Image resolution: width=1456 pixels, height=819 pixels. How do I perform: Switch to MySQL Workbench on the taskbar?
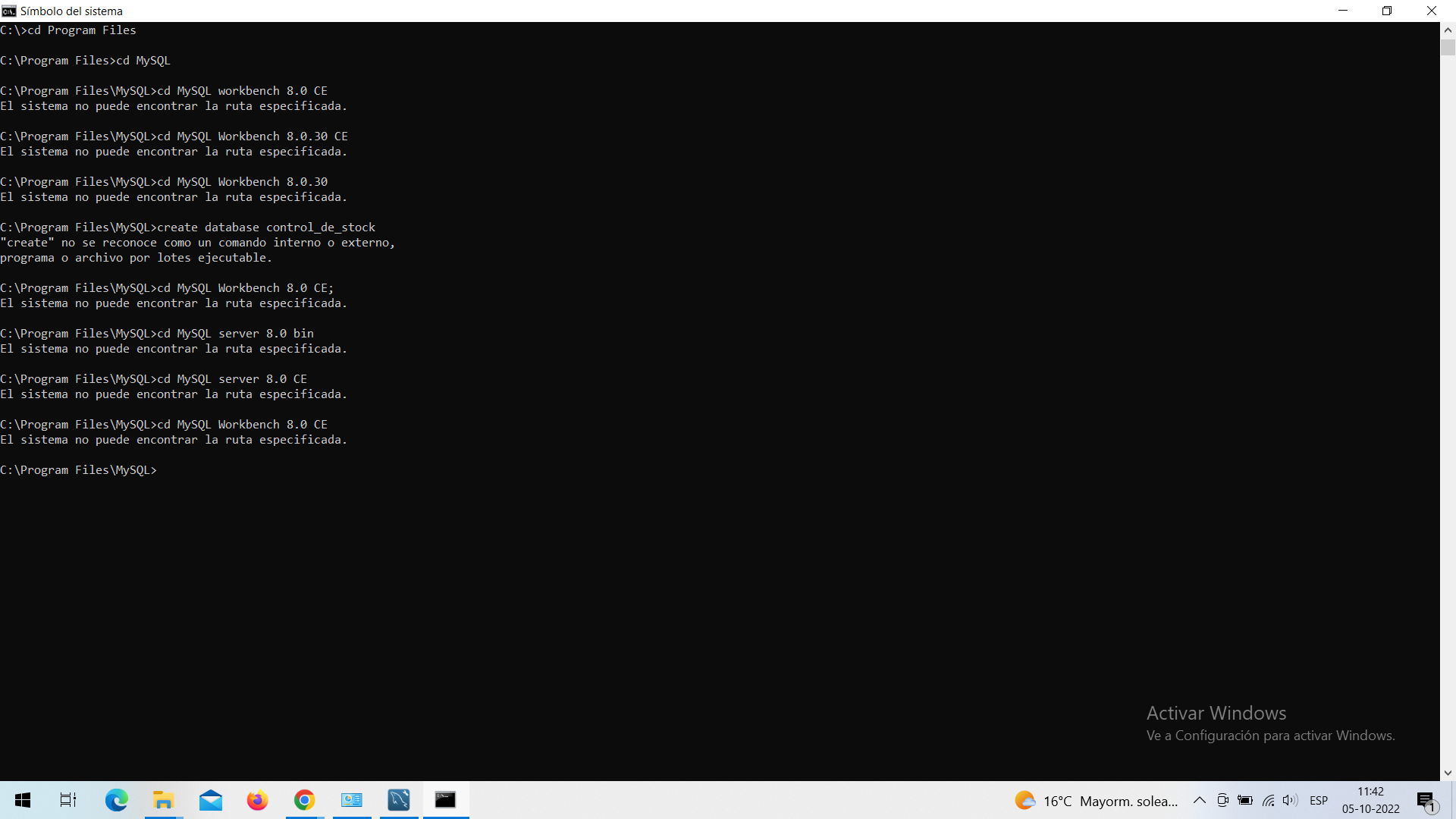pyautogui.click(x=398, y=800)
